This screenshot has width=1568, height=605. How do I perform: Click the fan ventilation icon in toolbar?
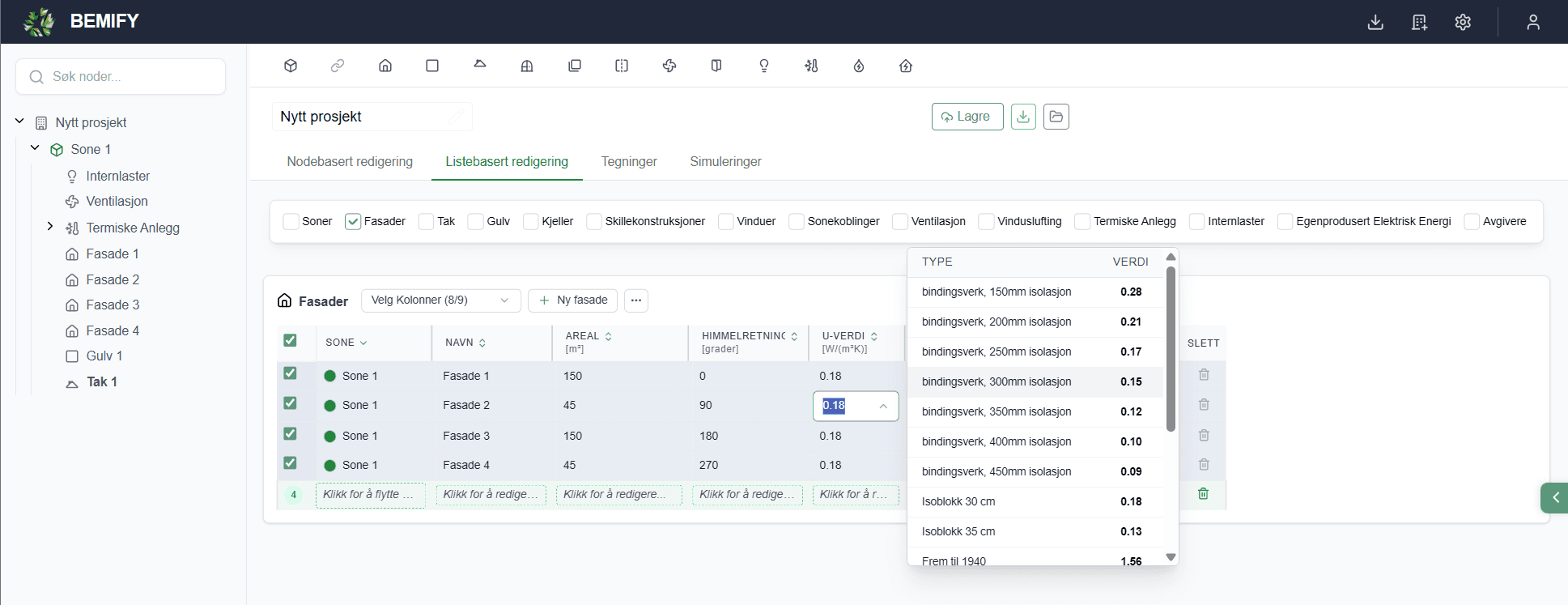(x=669, y=66)
